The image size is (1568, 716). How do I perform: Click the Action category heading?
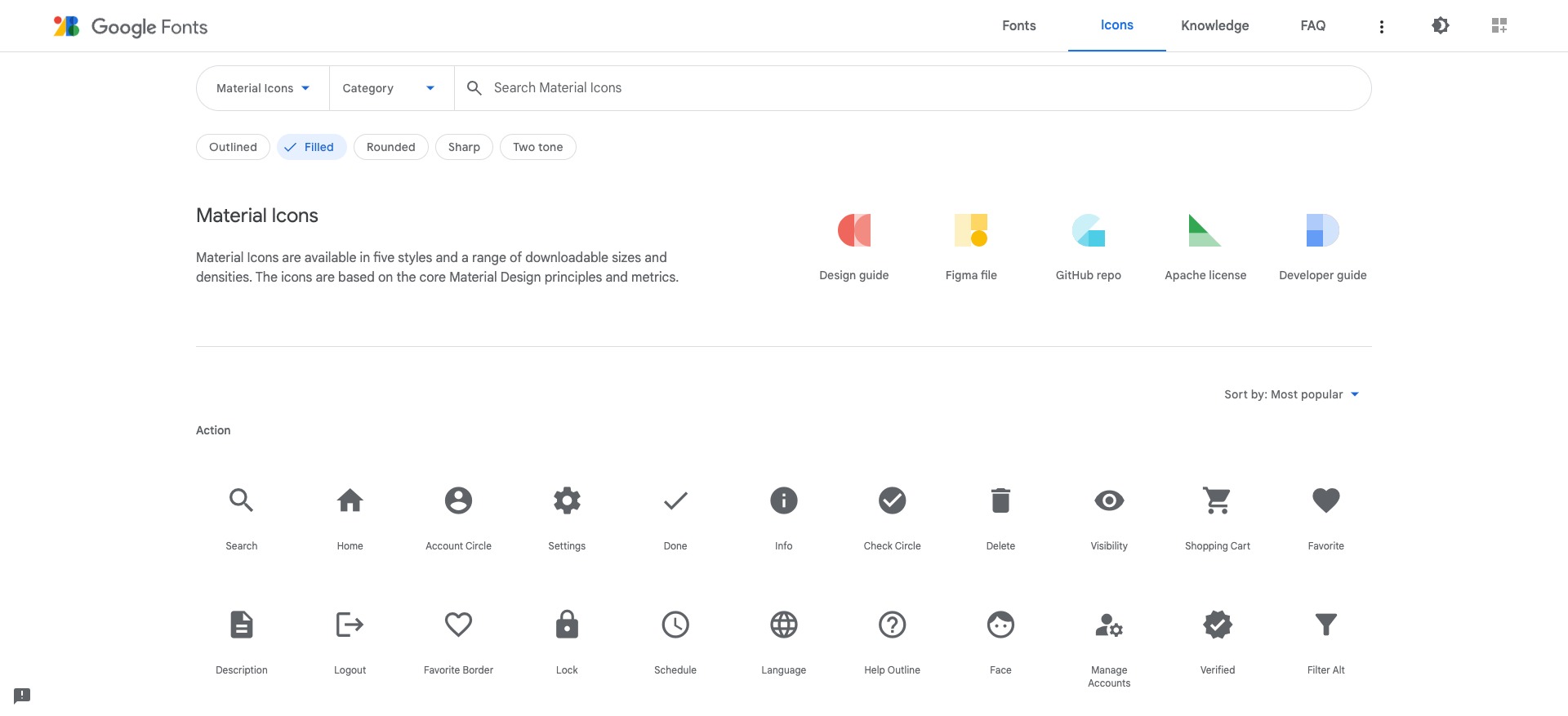pos(213,430)
